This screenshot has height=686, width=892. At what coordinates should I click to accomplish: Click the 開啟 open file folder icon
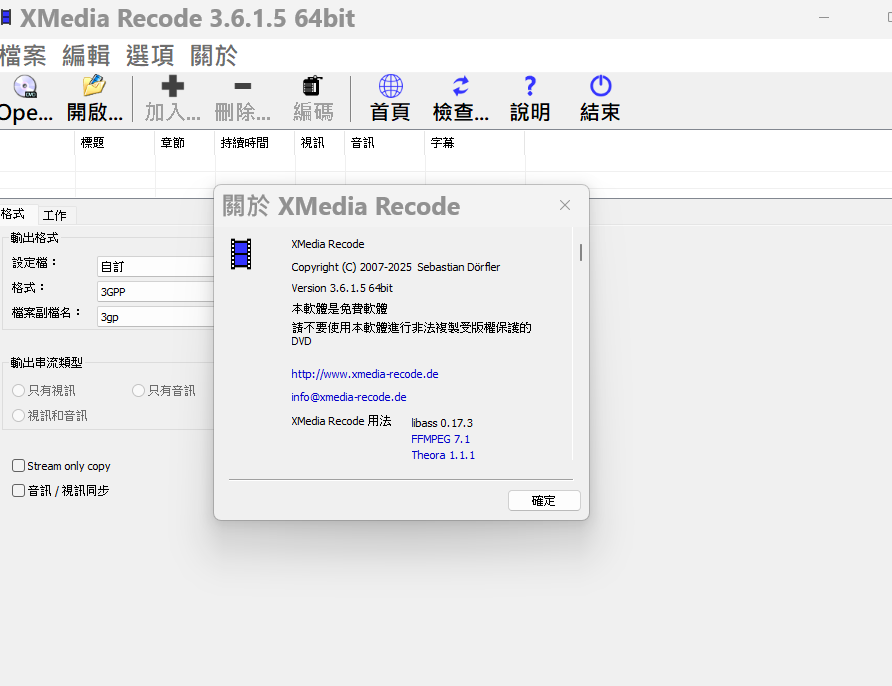pyautogui.click(x=94, y=86)
